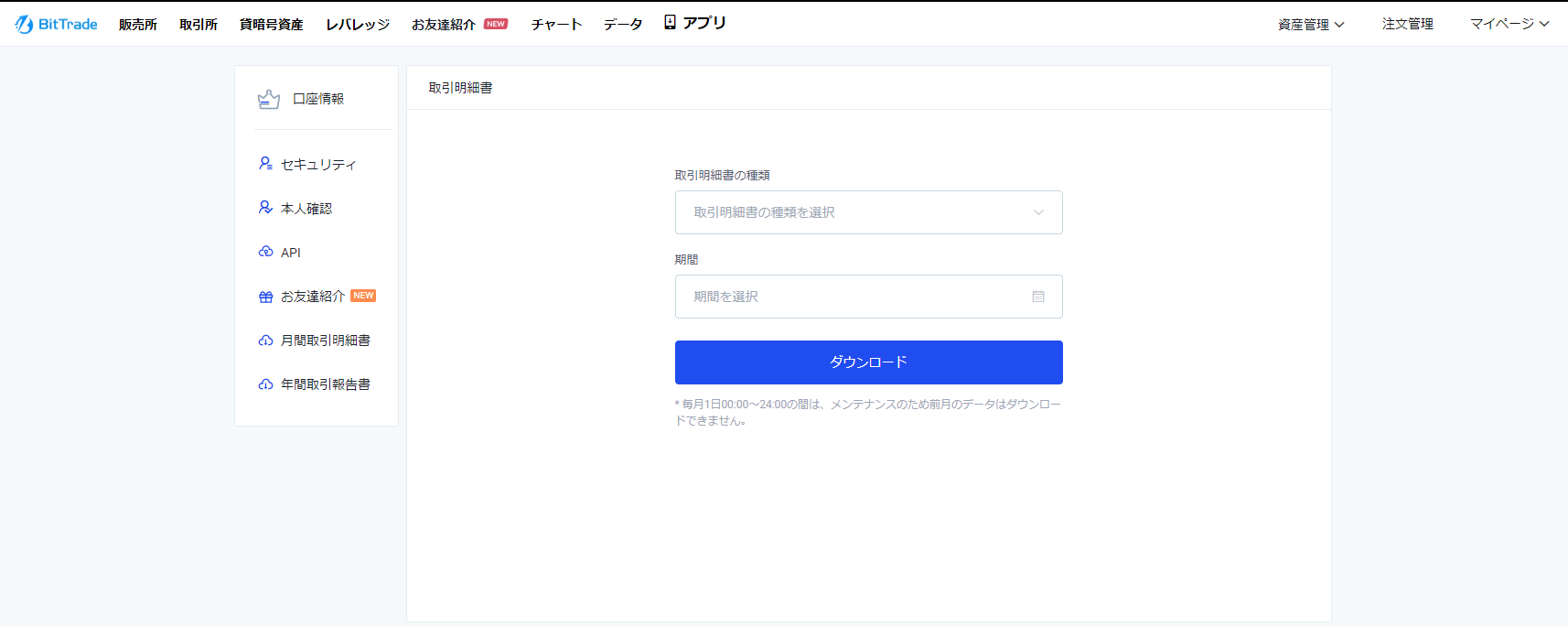Click the 年間取引報告書 download cloud icon

click(x=265, y=384)
